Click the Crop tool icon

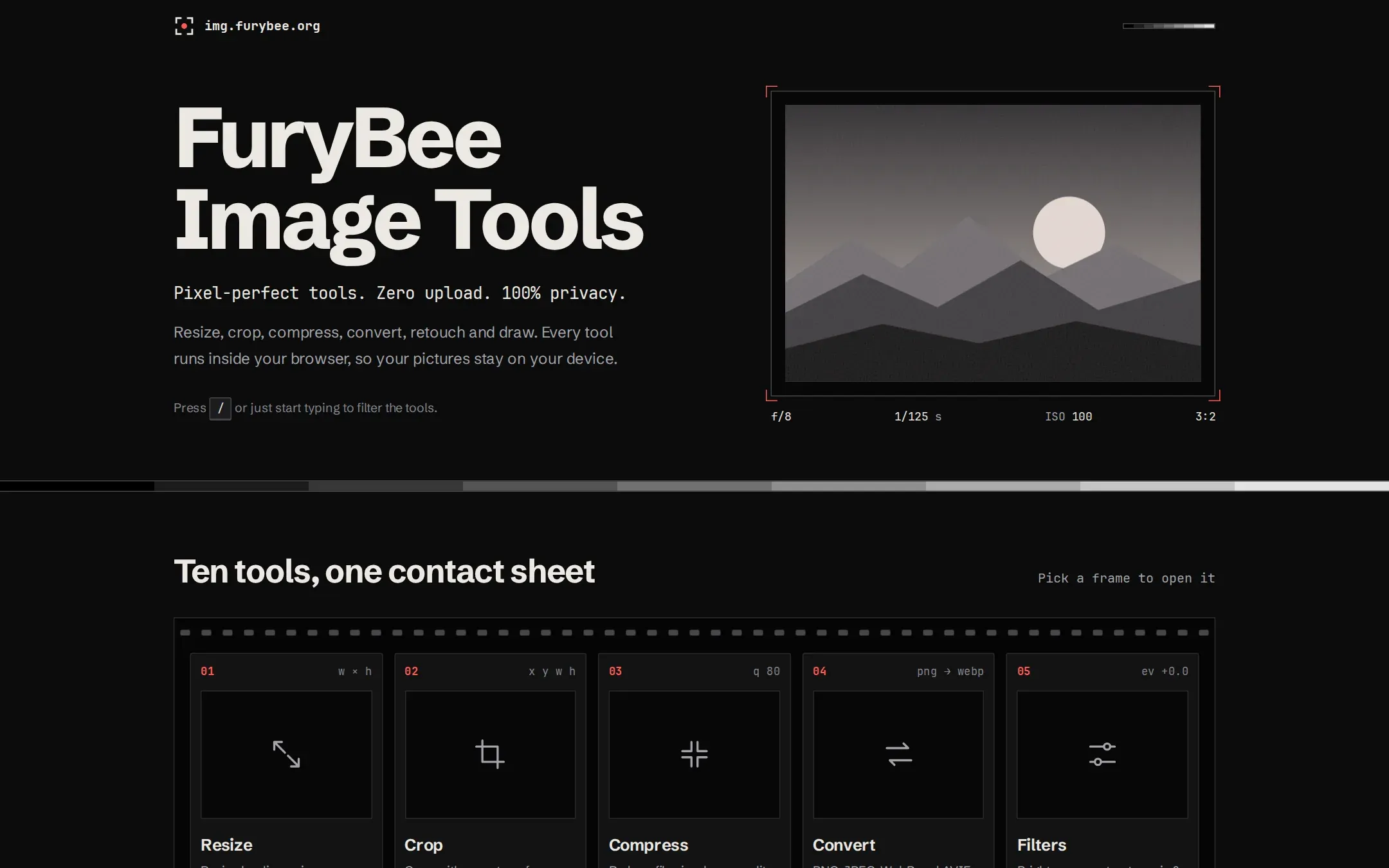pyautogui.click(x=490, y=754)
